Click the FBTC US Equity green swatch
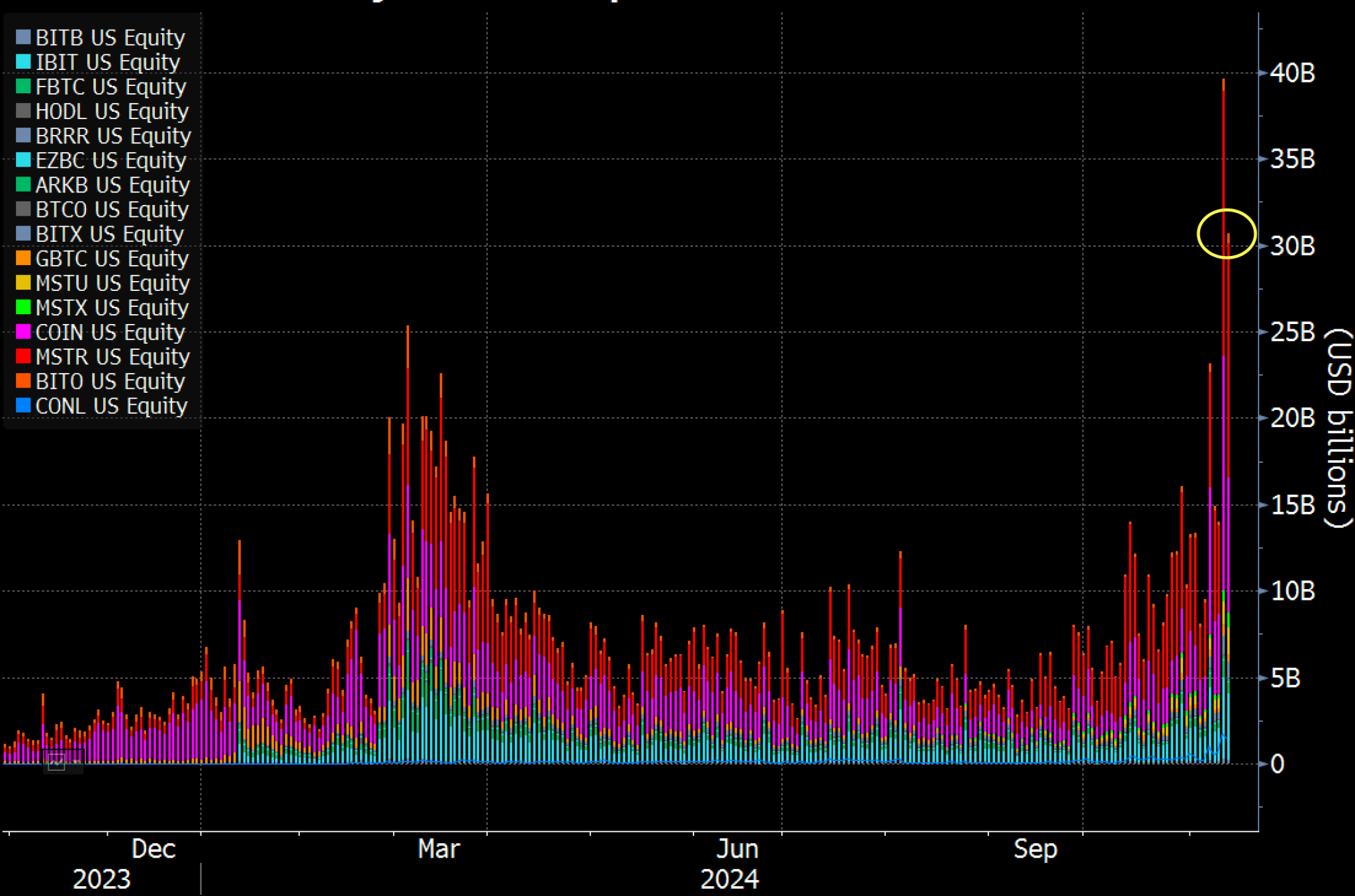Image resolution: width=1355 pixels, height=896 pixels. [x=23, y=86]
